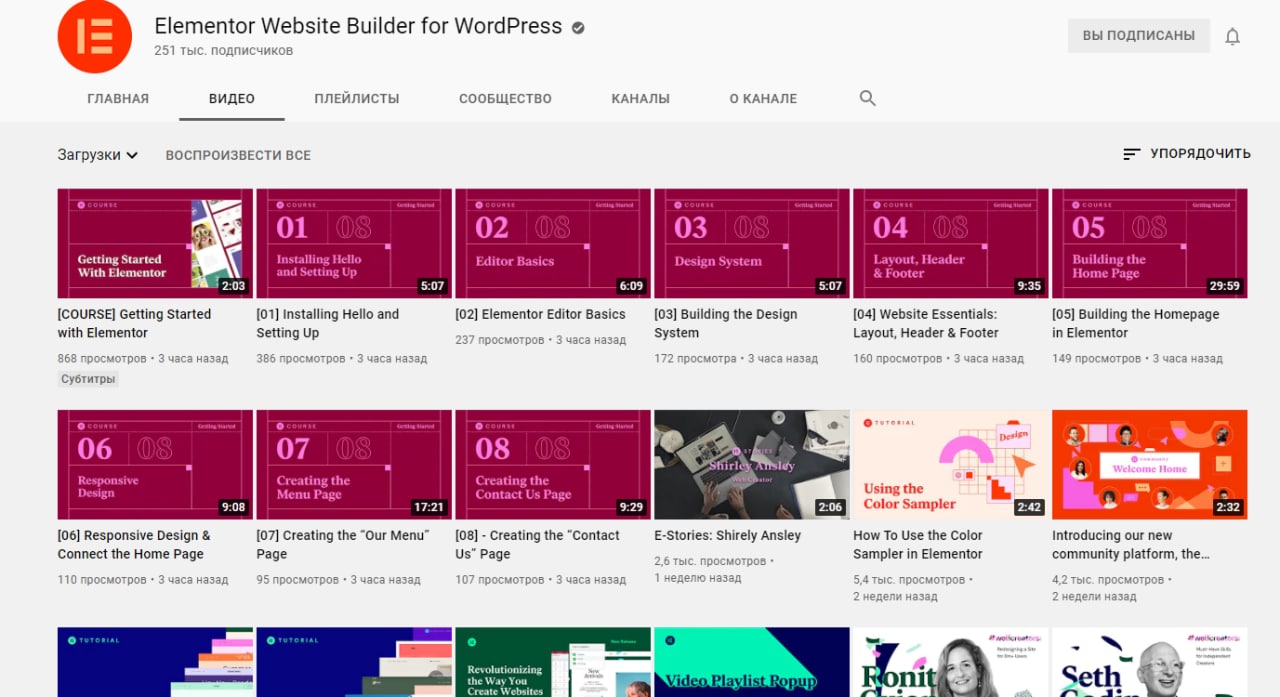Click the channel name Elementor Website Builder for WordPress
The width and height of the screenshot is (1280, 697).
(x=358, y=26)
